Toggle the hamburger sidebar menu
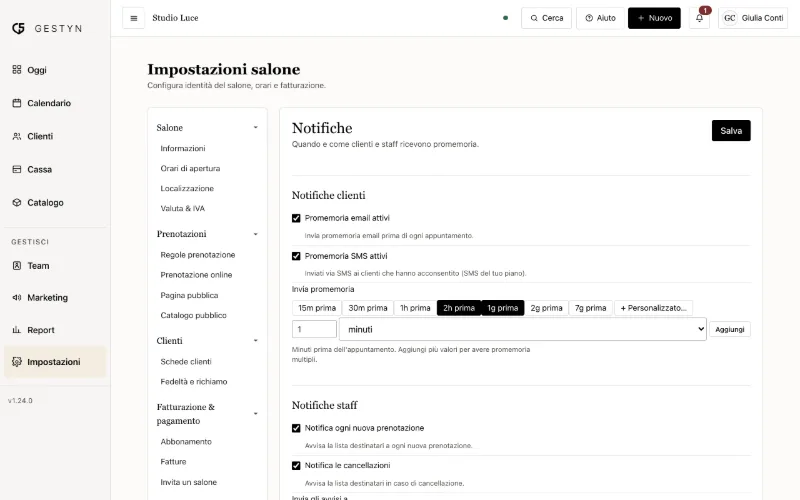 click(134, 18)
